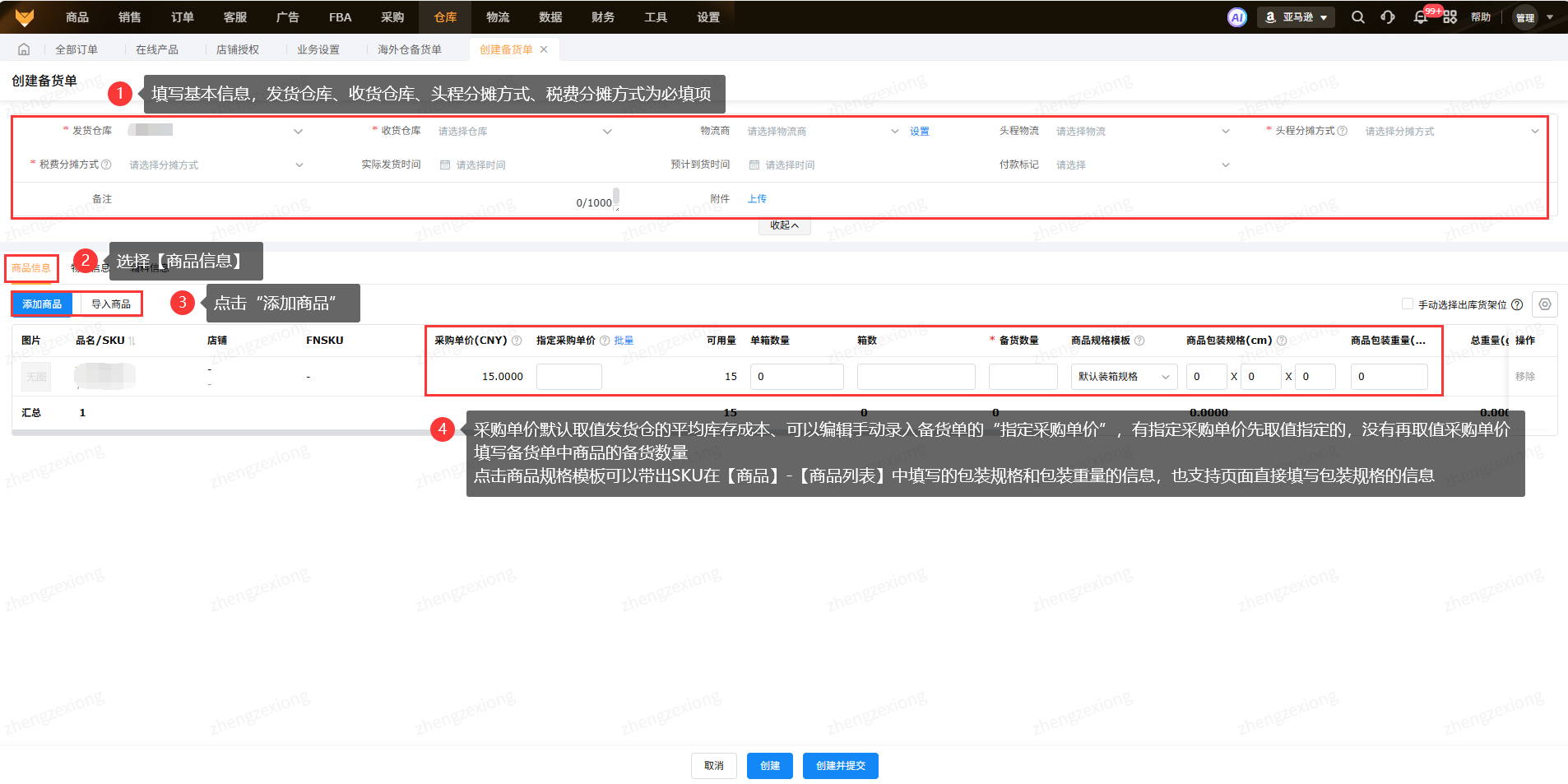The image size is (1568, 784).
Task: Open the 仓库 top menu
Action: coord(445,17)
